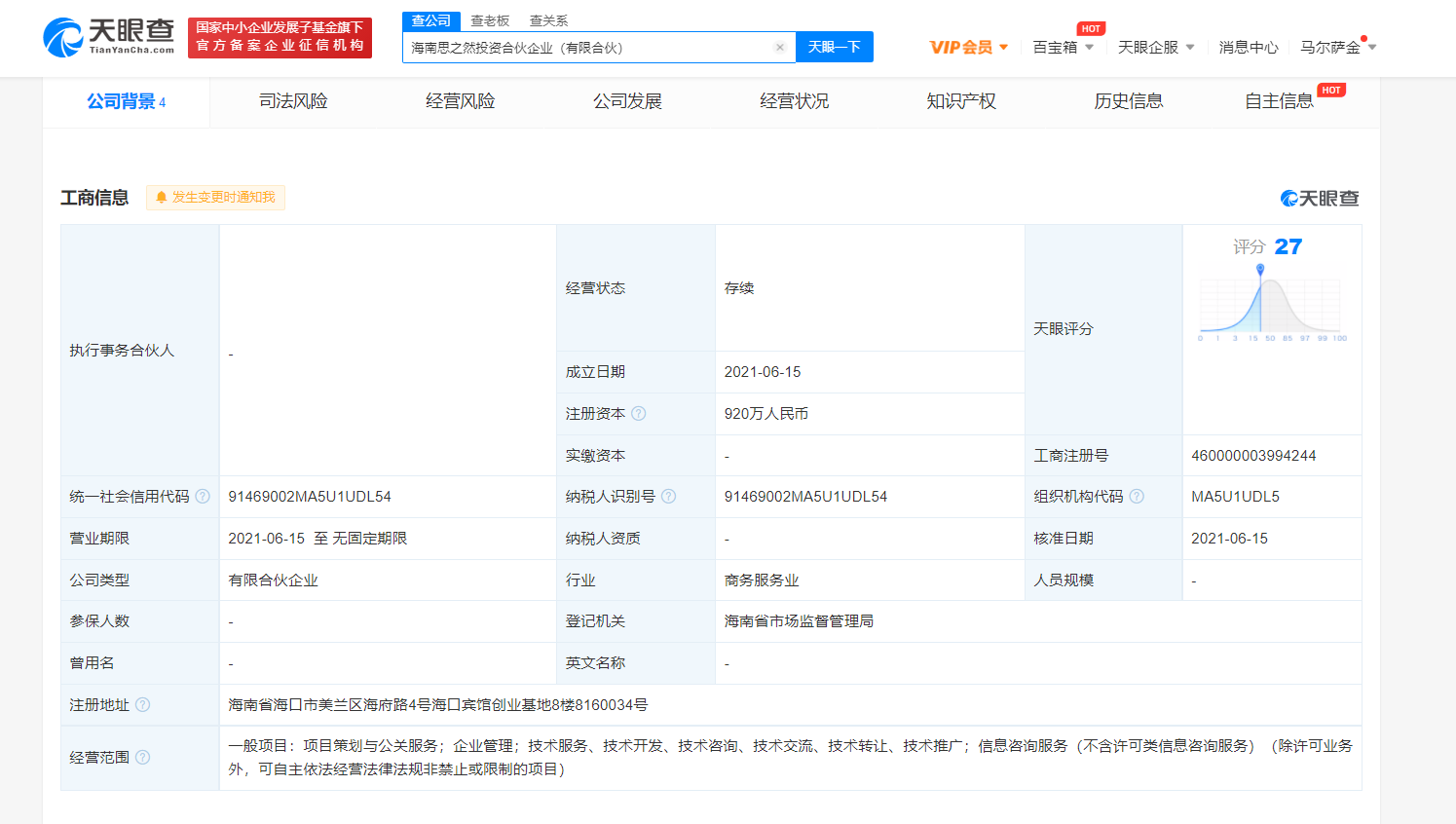The image size is (1456, 824).
Task: Click the 工商信息 section heading
Action: (94, 198)
